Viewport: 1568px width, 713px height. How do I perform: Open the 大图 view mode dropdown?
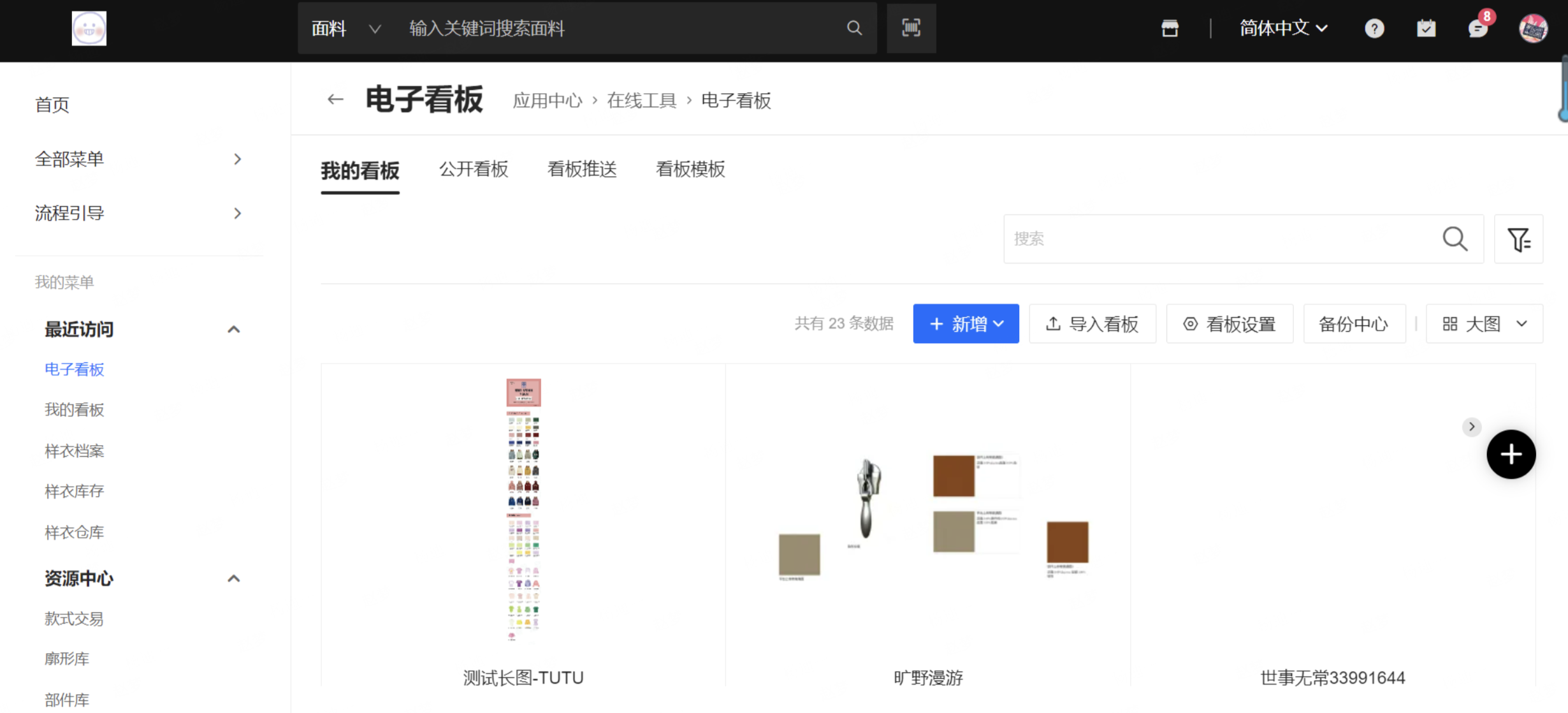[1484, 324]
